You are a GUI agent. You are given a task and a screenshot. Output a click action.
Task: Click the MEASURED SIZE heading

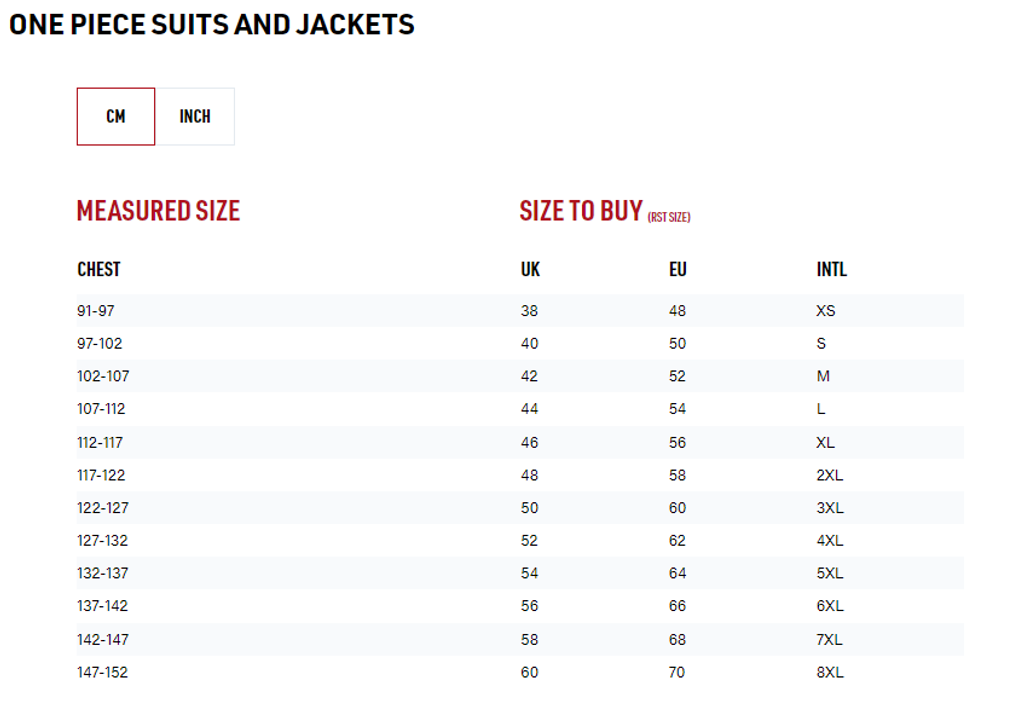click(x=158, y=211)
